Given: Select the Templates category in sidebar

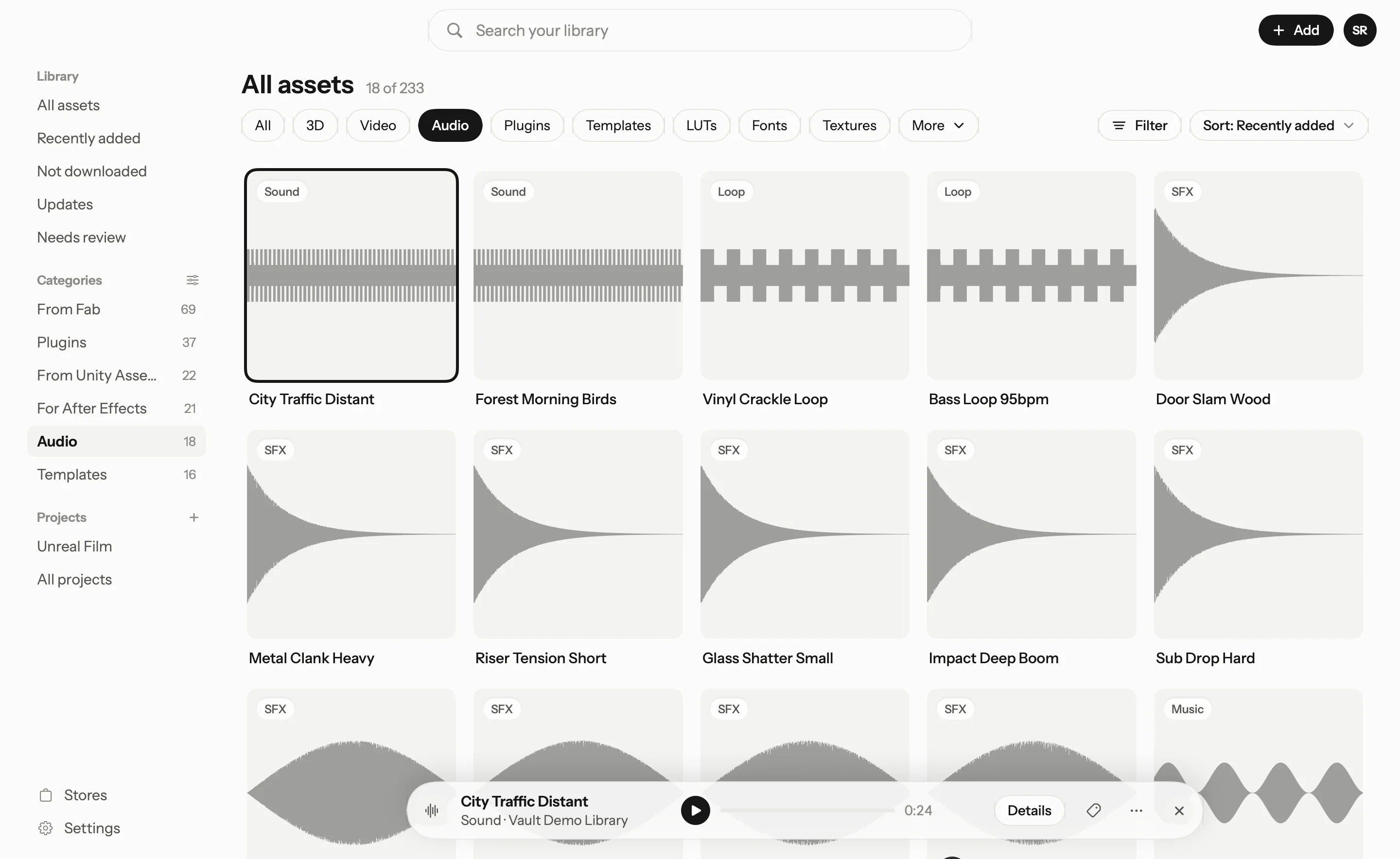Looking at the screenshot, I should click(117, 474).
